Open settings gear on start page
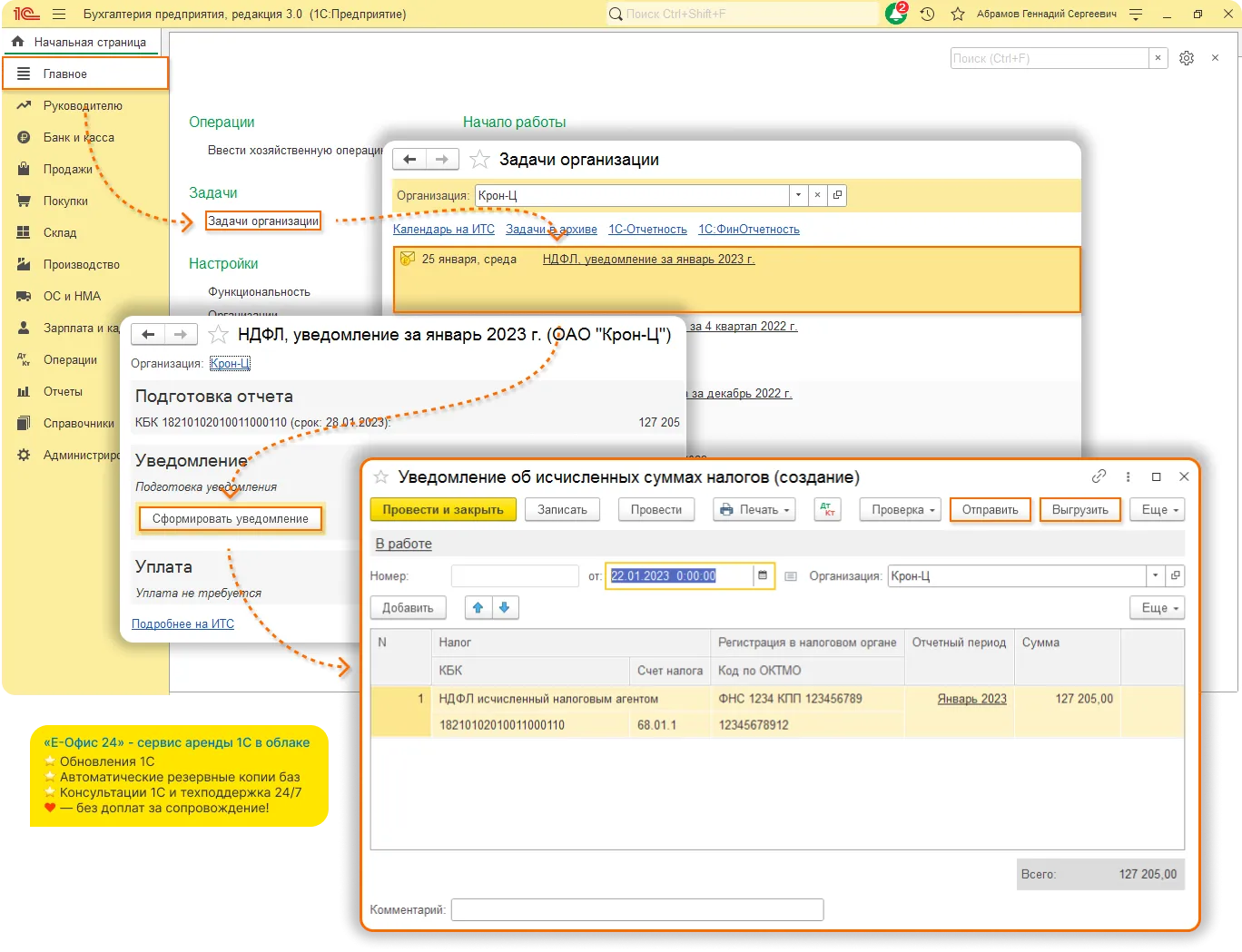Screen dimensions: 1242x952 click(1186, 58)
